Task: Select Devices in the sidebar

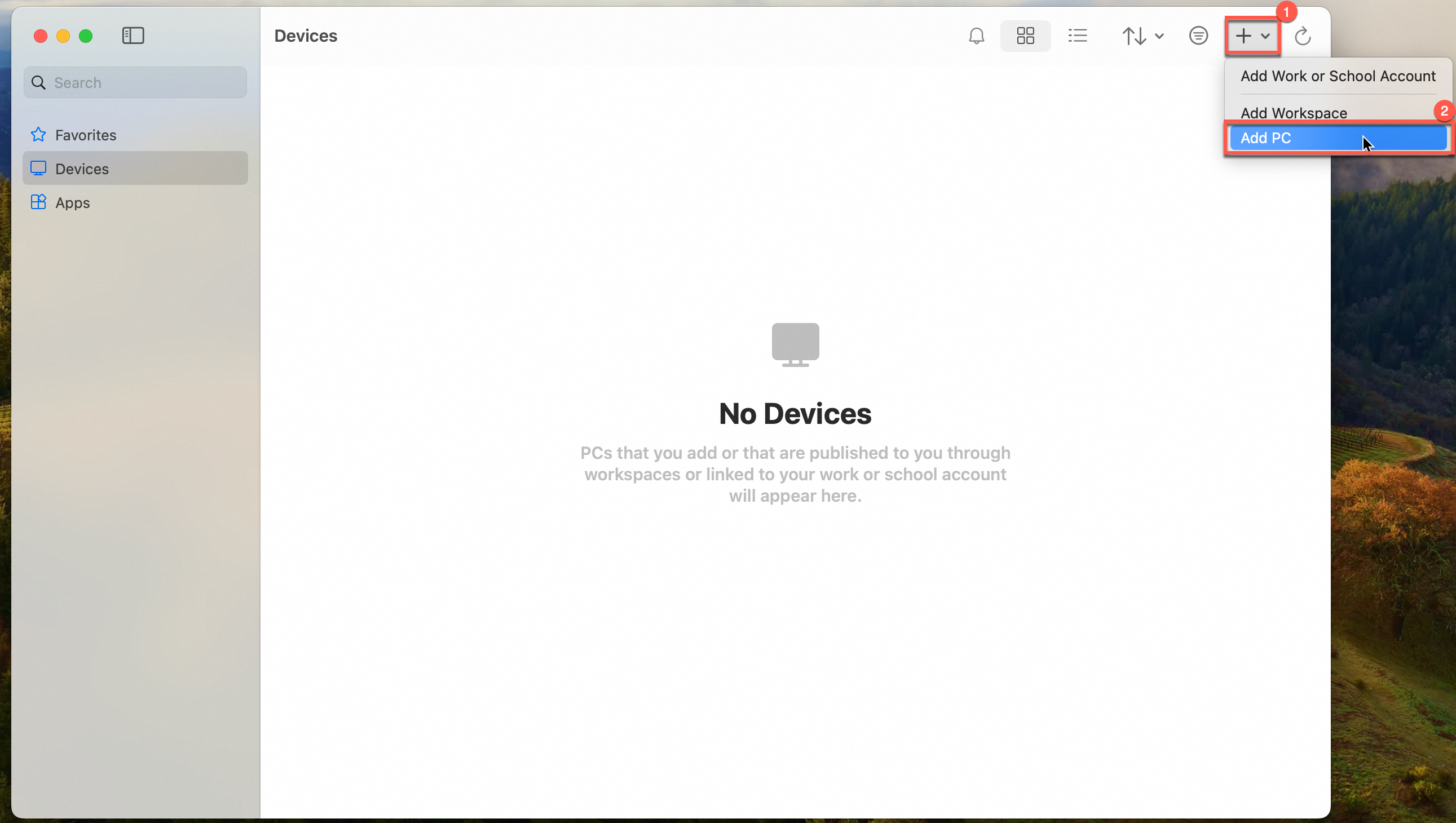Action: click(x=82, y=169)
